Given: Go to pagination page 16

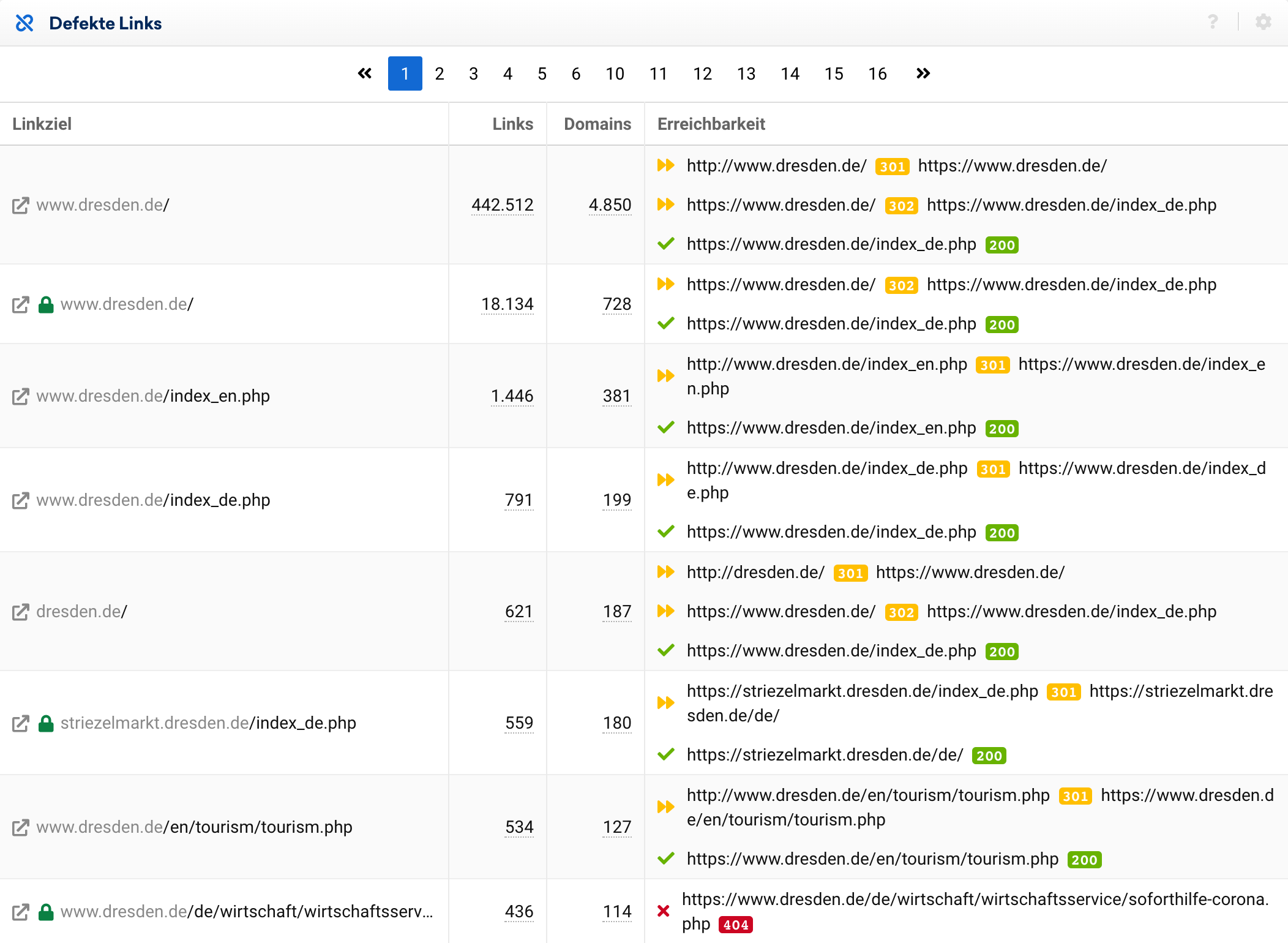Looking at the screenshot, I should click(x=877, y=73).
